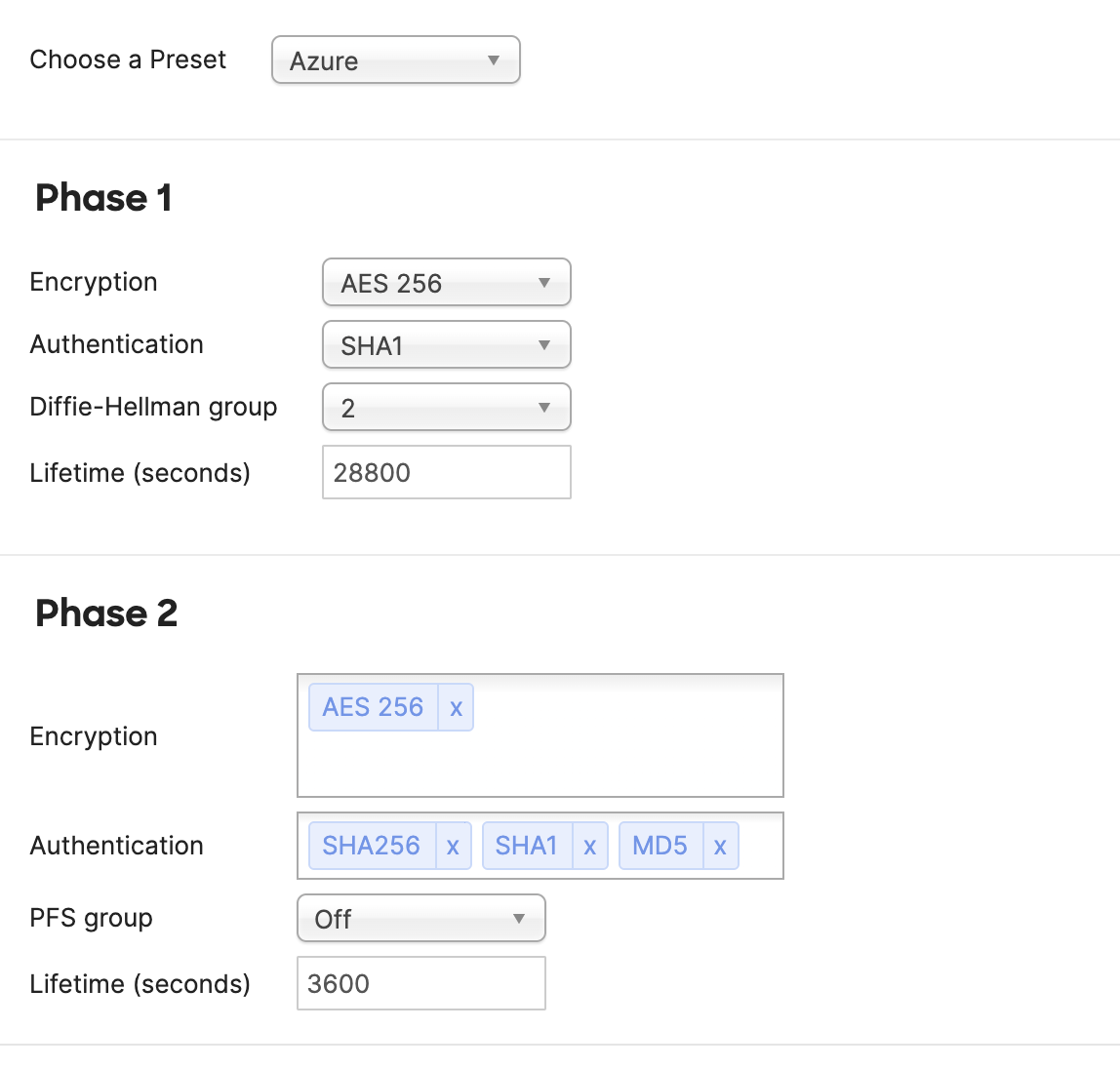Open the PFS group dropdown
This screenshot has height=1069, width=1120.
(420, 919)
